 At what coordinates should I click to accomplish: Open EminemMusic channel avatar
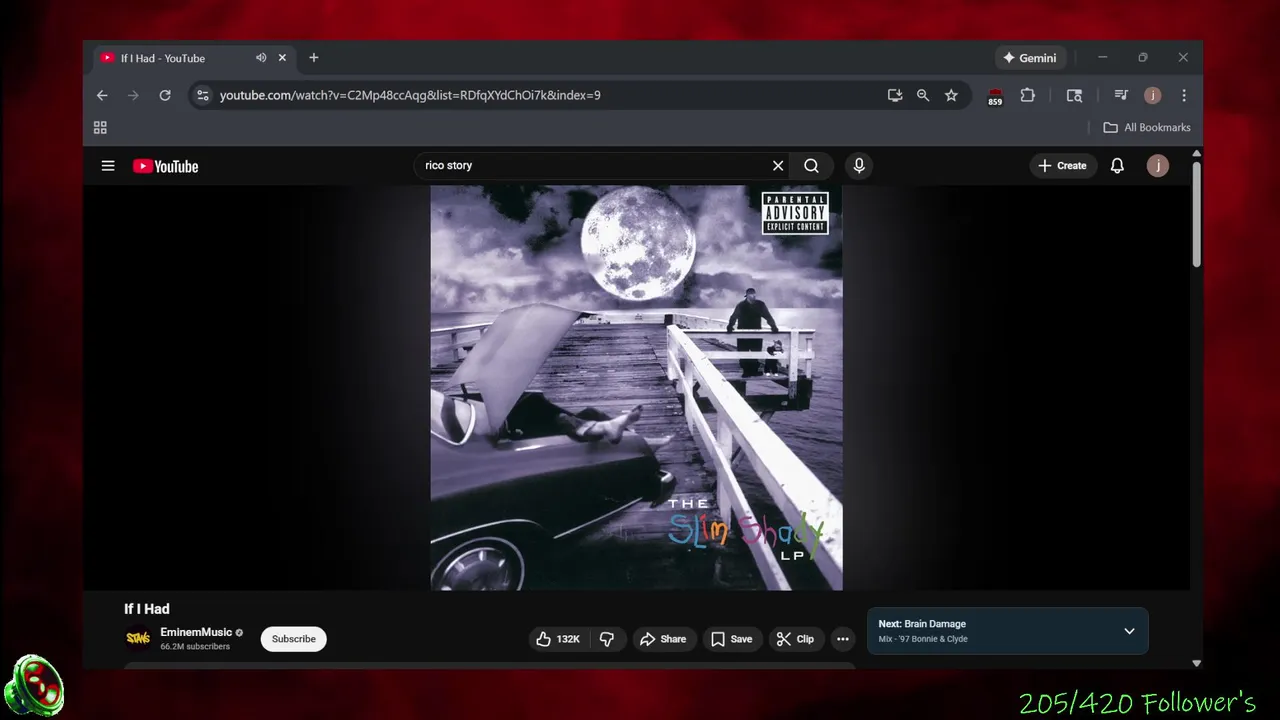[138, 638]
